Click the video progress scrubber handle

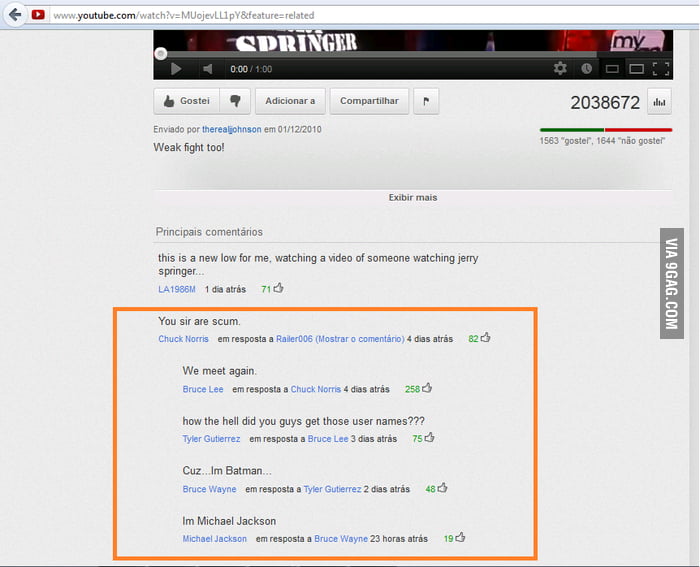(161, 54)
